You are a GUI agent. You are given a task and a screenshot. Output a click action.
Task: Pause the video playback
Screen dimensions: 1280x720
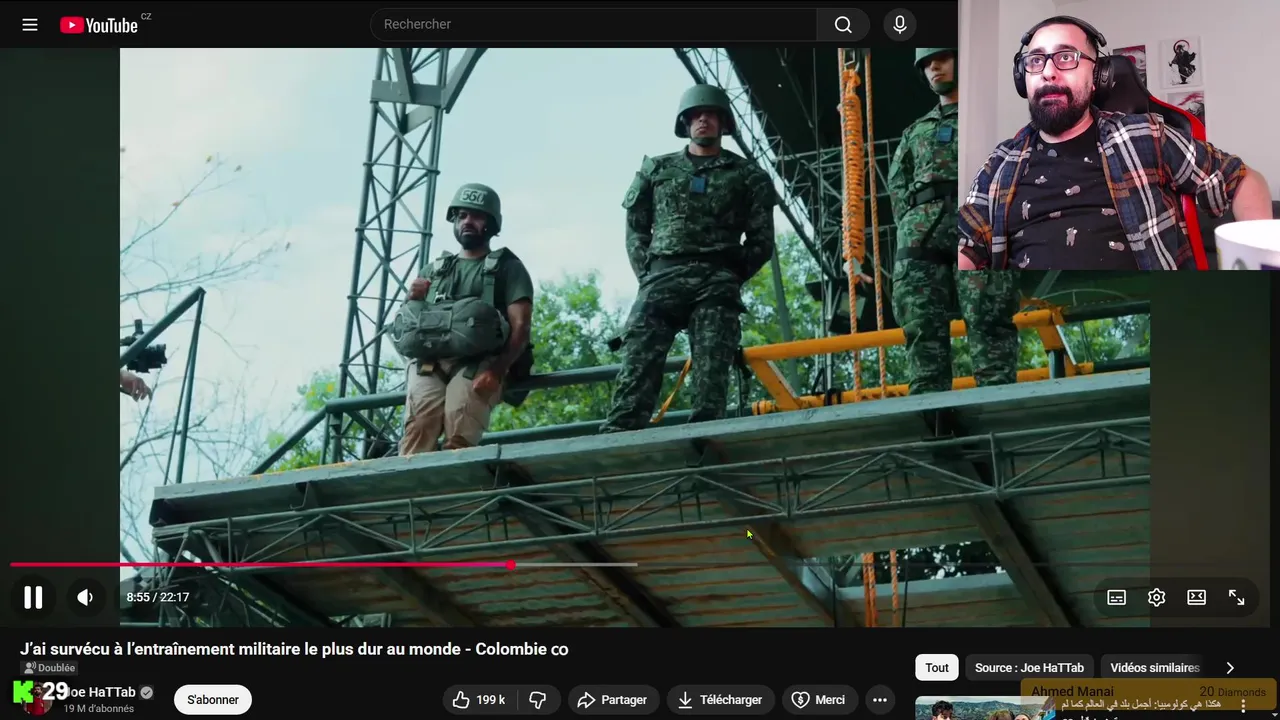coord(33,597)
